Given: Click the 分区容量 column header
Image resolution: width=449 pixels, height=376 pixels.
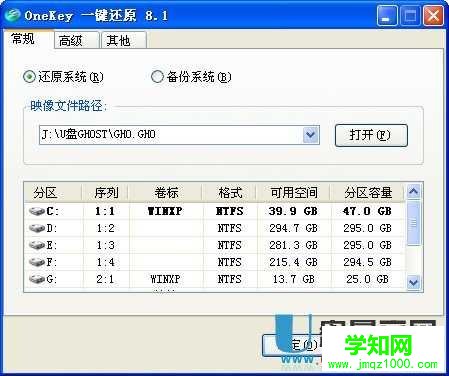Looking at the screenshot, I should click(x=368, y=193).
